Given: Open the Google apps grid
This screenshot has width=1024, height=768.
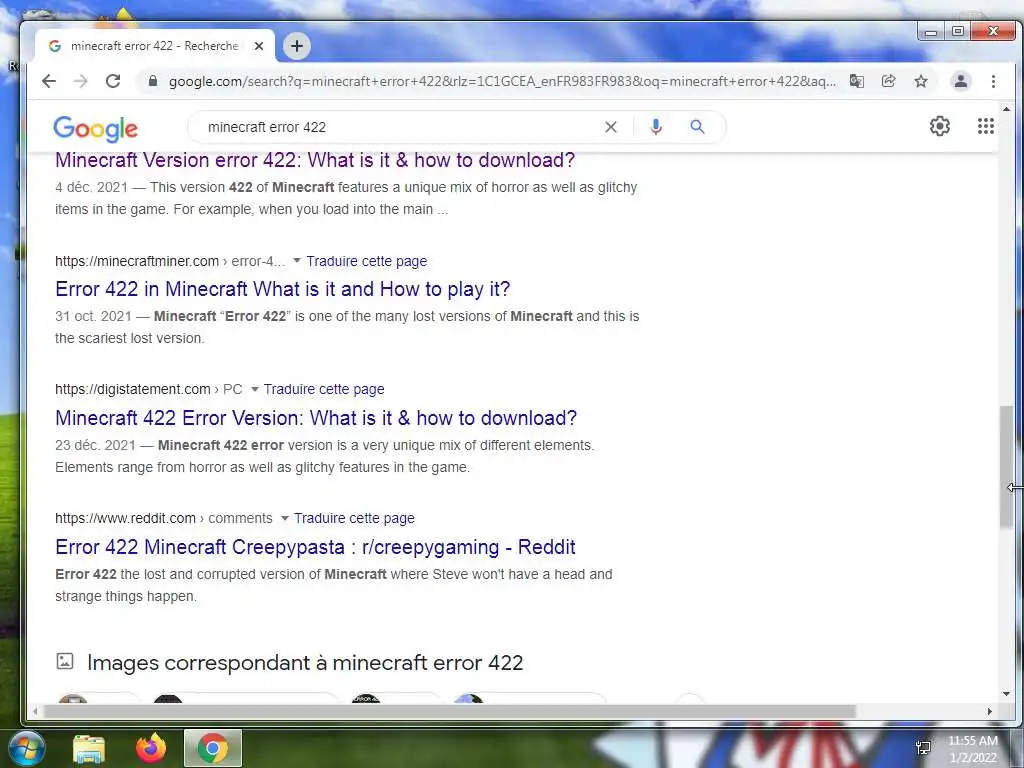Looking at the screenshot, I should [985, 126].
